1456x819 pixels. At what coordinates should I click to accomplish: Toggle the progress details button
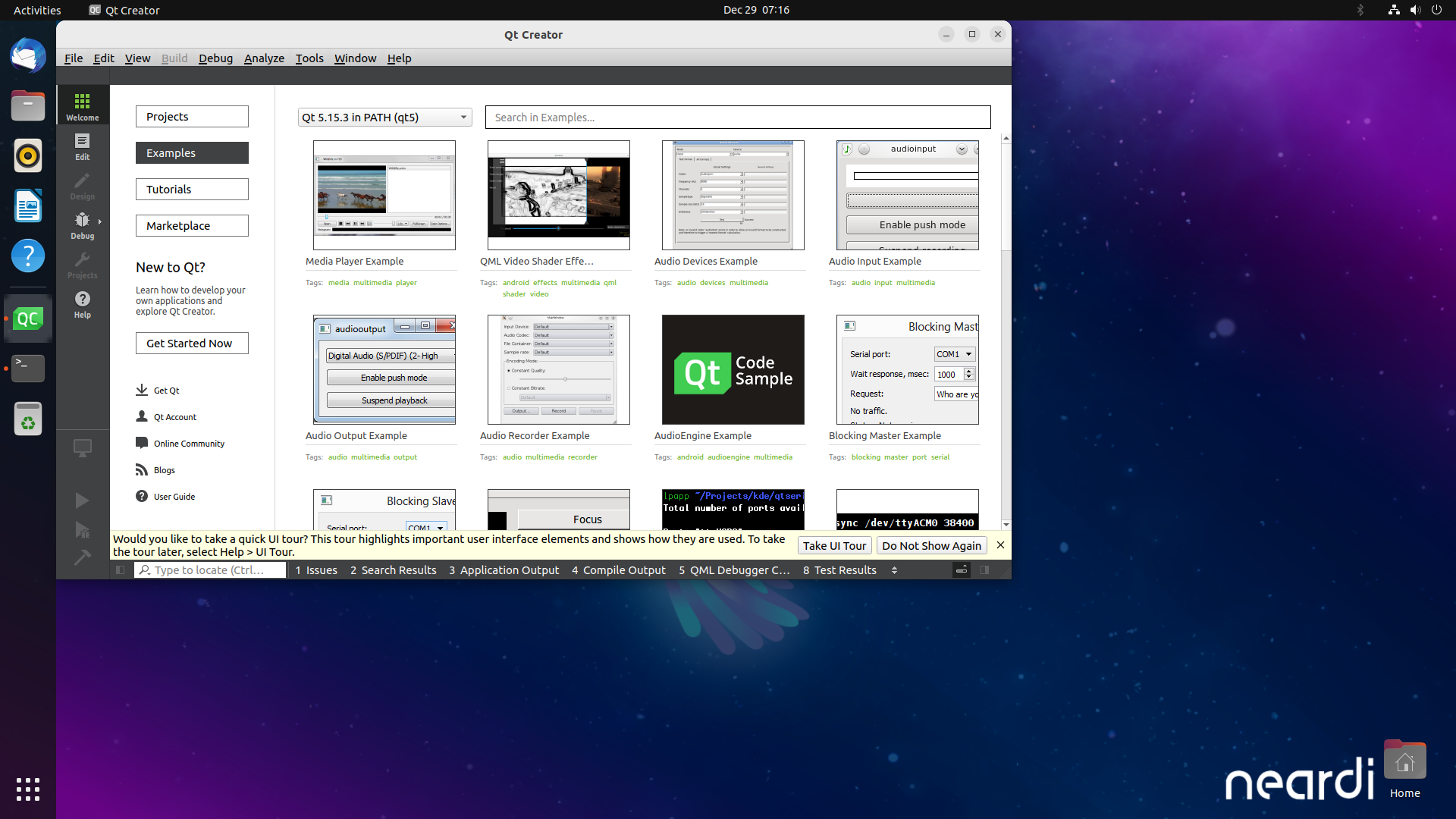[961, 570]
